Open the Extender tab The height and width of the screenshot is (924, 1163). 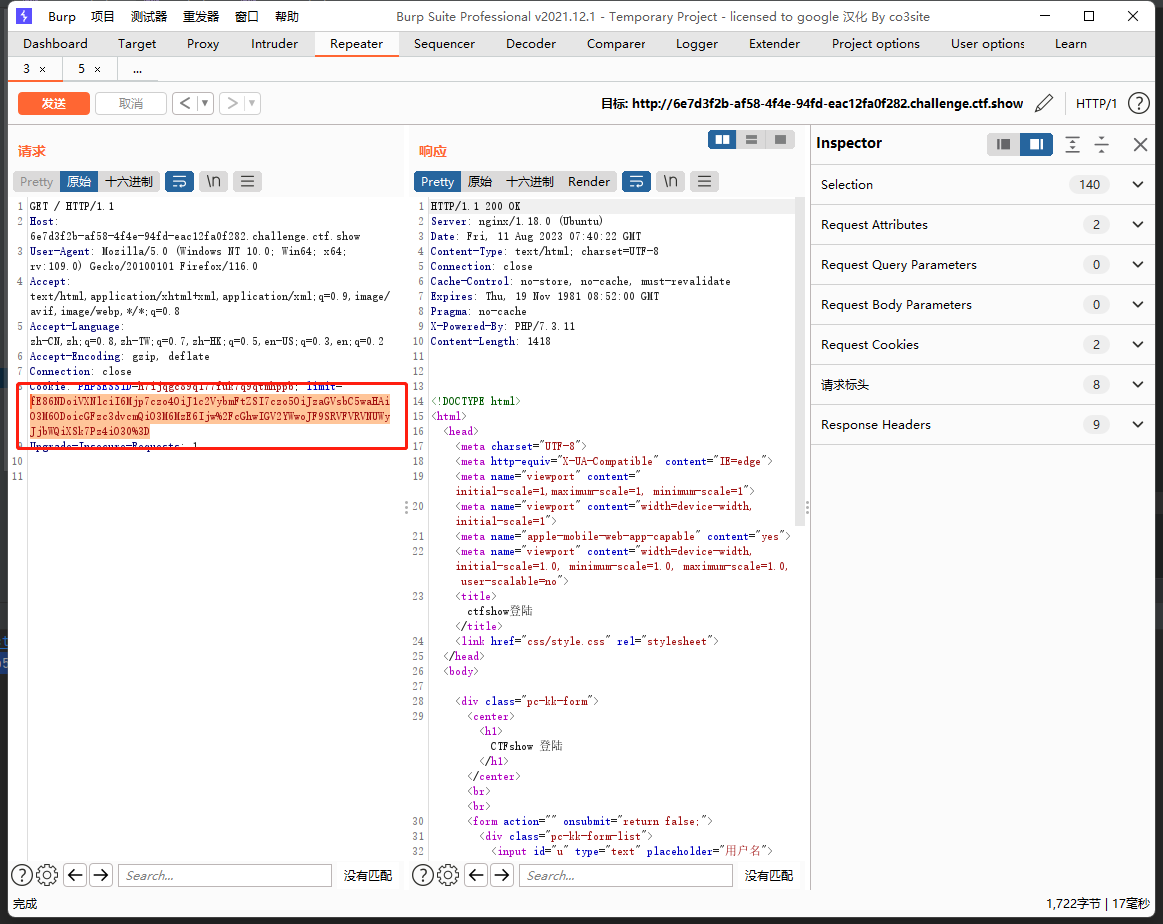click(x=774, y=44)
